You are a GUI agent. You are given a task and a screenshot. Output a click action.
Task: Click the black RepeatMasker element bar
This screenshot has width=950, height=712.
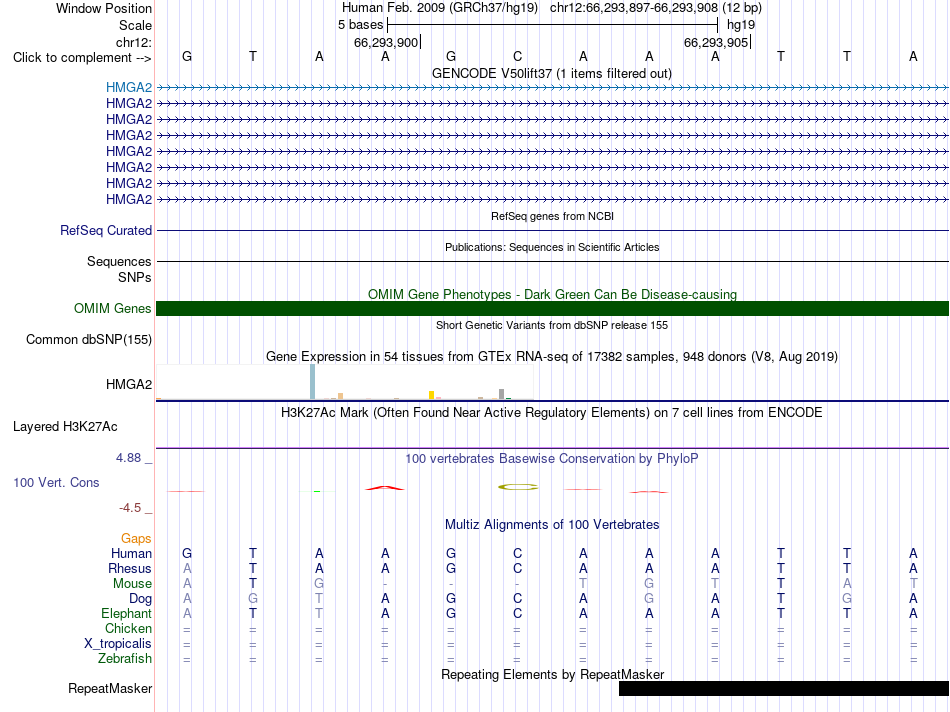click(x=784, y=688)
